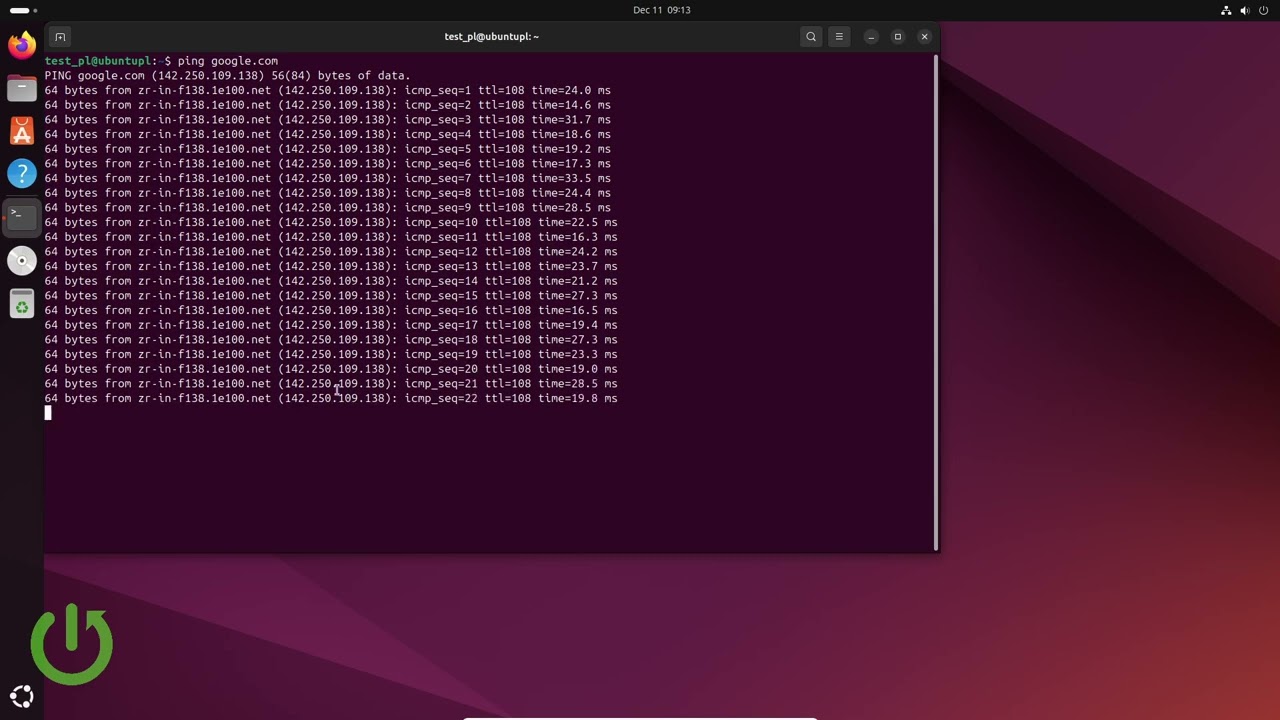Click the icmp_seq=18 output line

(331, 340)
